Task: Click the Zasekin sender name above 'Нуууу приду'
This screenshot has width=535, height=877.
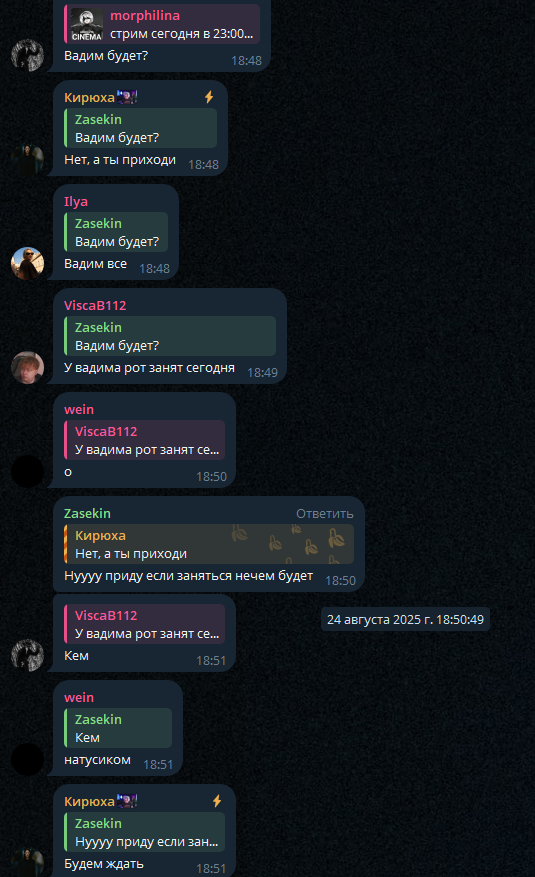Action: (87, 513)
